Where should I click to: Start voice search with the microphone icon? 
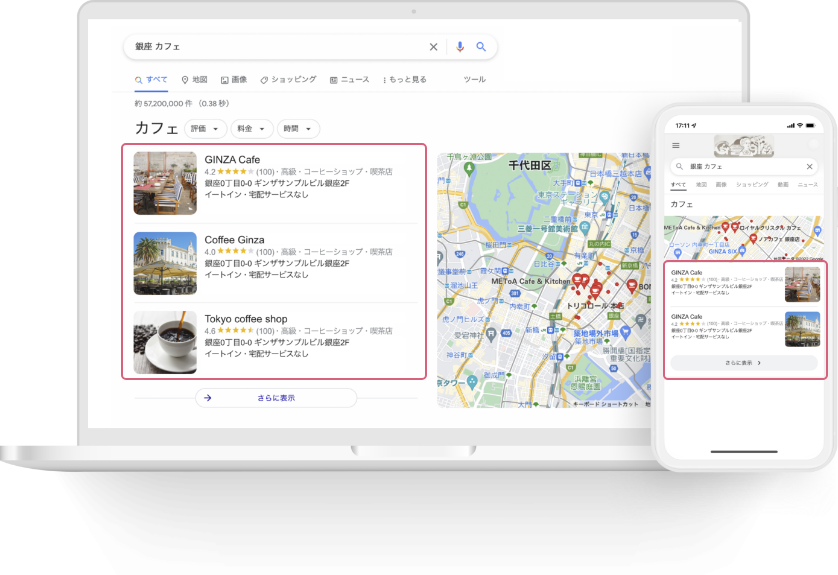[x=460, y=47]
